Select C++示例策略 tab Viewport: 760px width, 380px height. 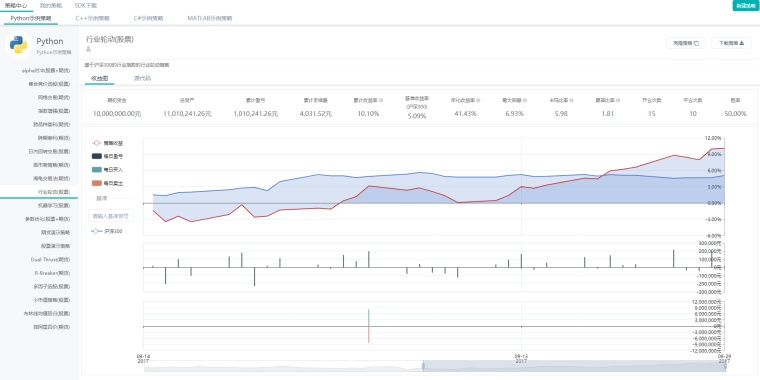(93, 18)
